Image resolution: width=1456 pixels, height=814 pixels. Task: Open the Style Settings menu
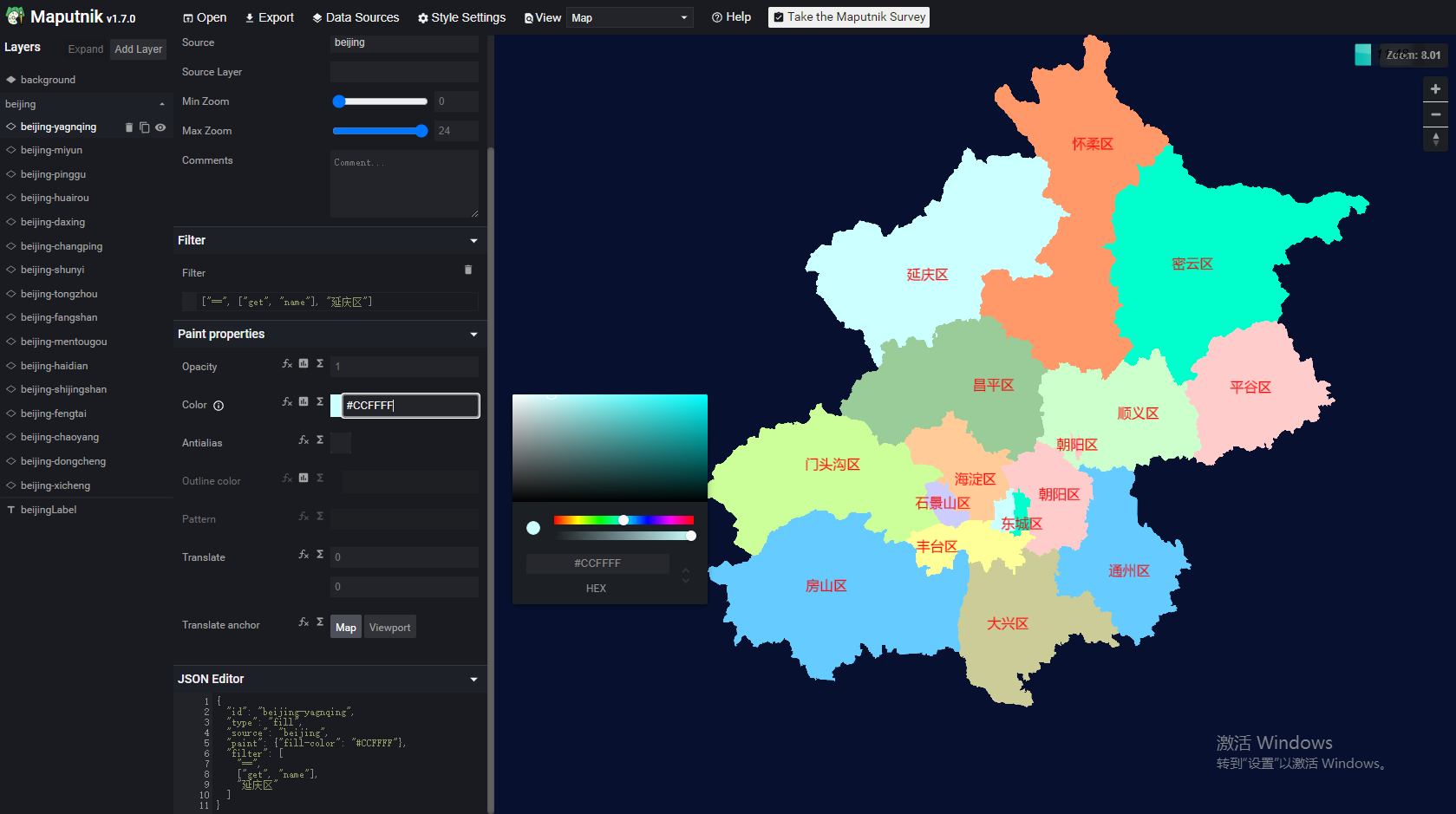(460, 16)
